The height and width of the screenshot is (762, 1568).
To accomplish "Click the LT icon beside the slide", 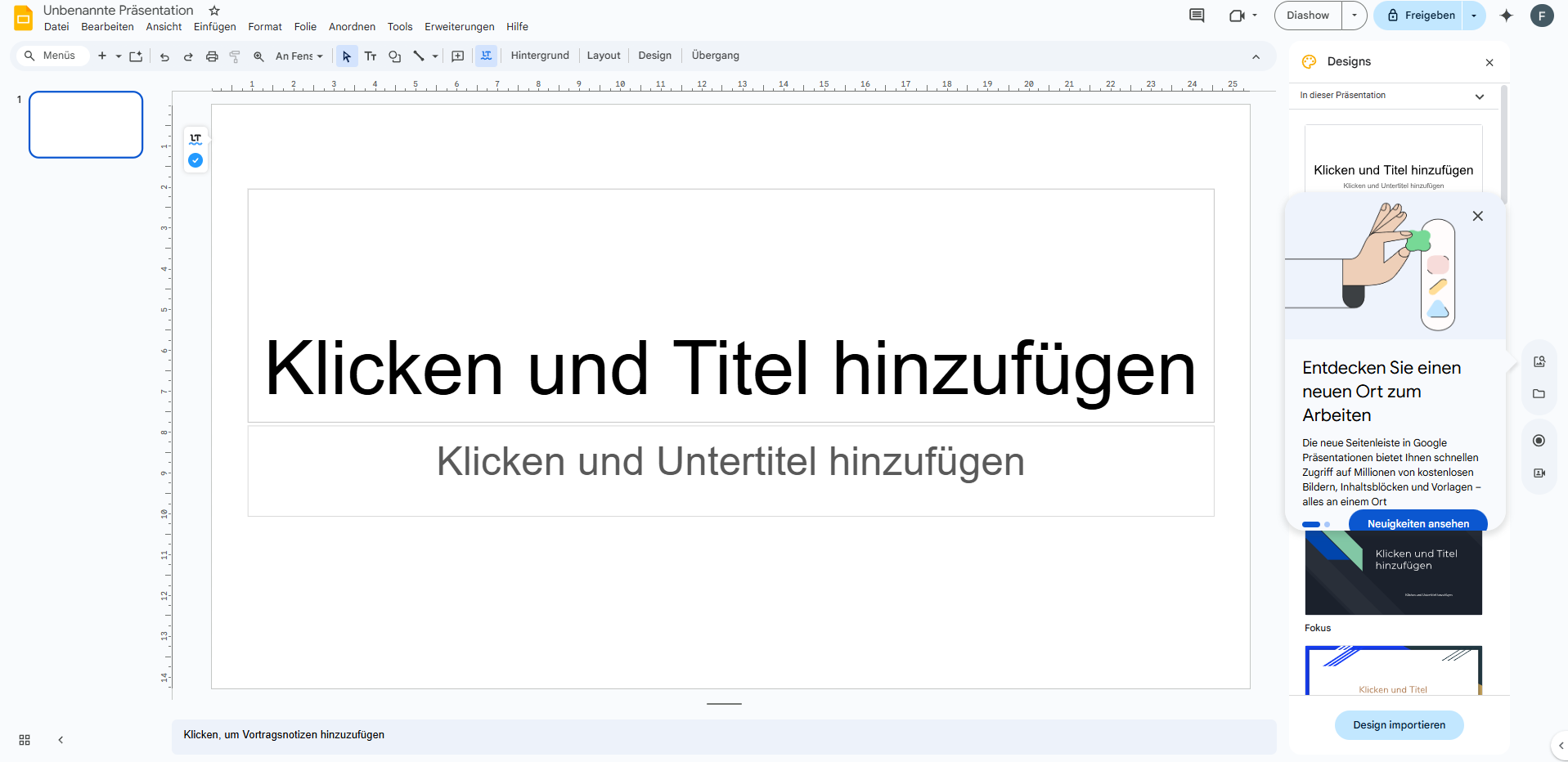I will coord(195,139).
